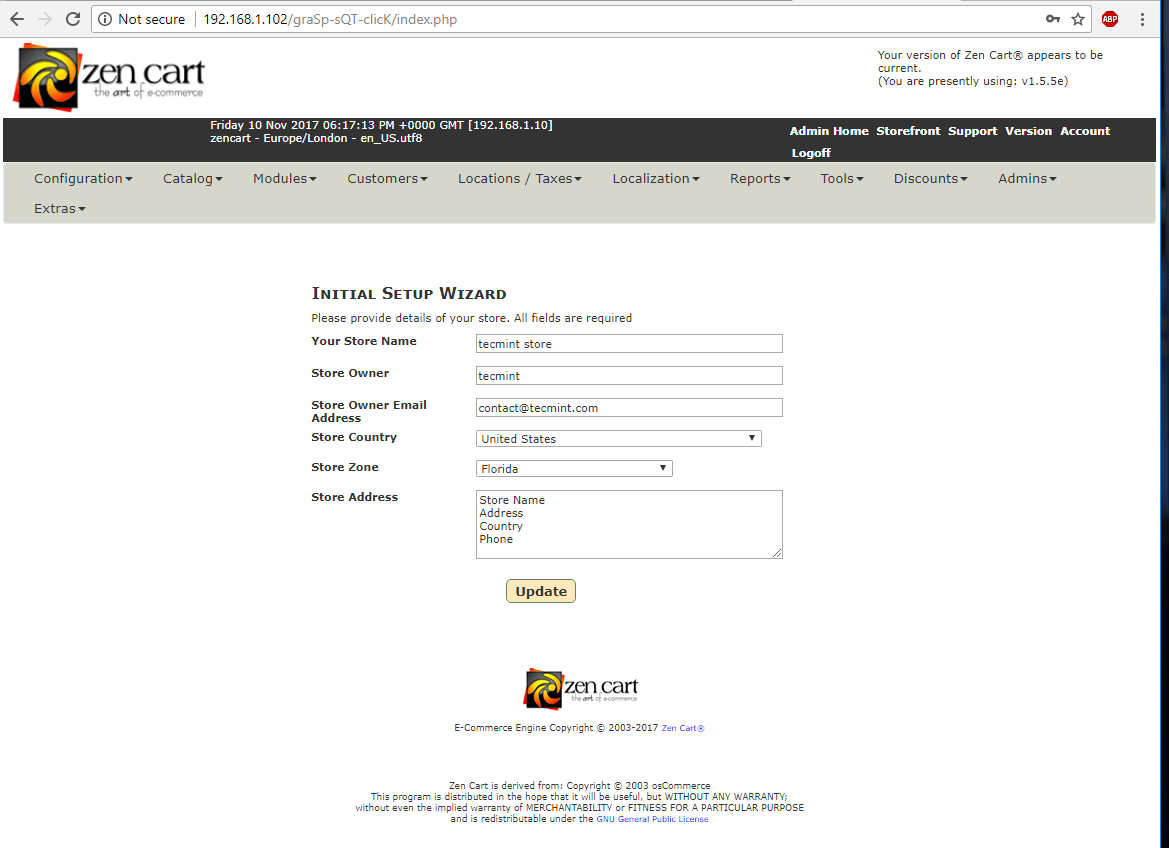Reload the page with the refresh icon

point(72,19)
